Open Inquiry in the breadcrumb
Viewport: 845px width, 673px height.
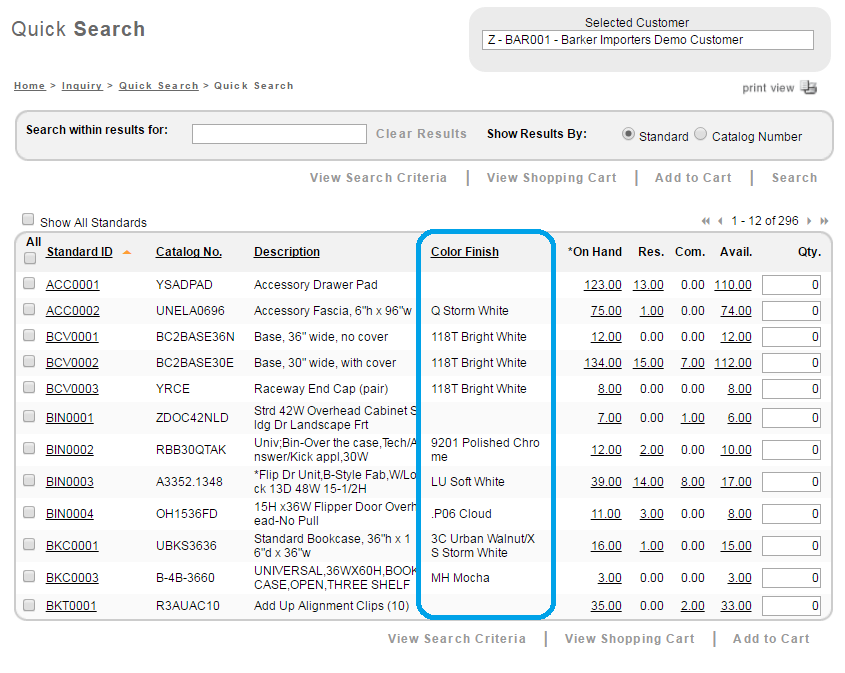coord(81,86)
